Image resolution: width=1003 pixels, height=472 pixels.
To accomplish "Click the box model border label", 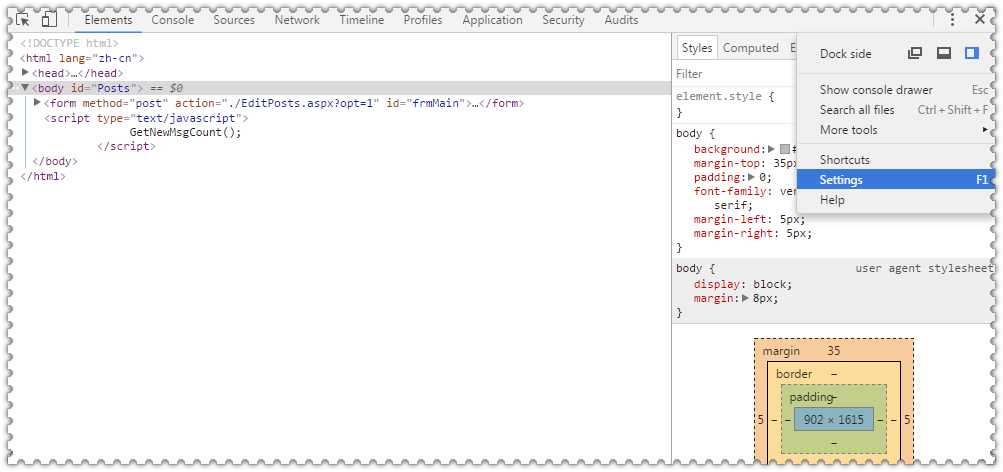I will coord(794,374).
